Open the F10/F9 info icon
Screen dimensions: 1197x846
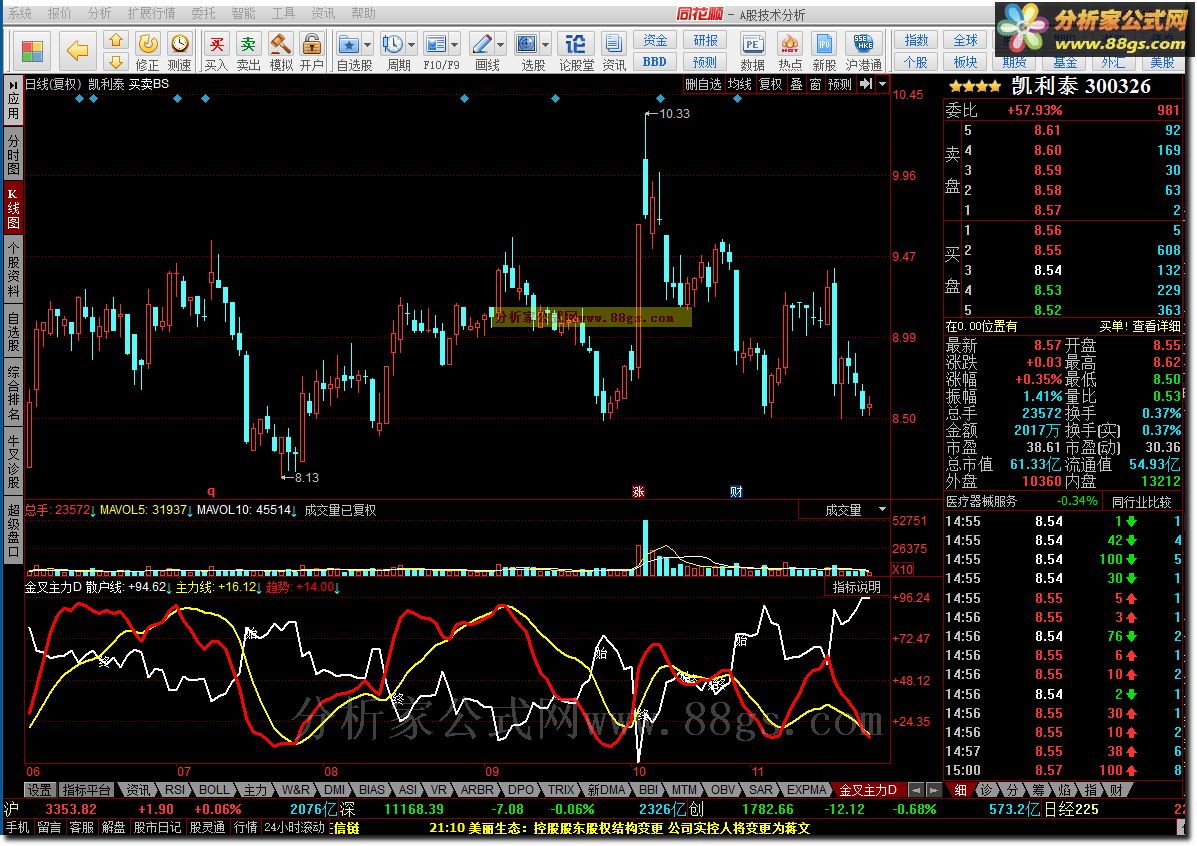pyautogui.click(x=436, y=44)
